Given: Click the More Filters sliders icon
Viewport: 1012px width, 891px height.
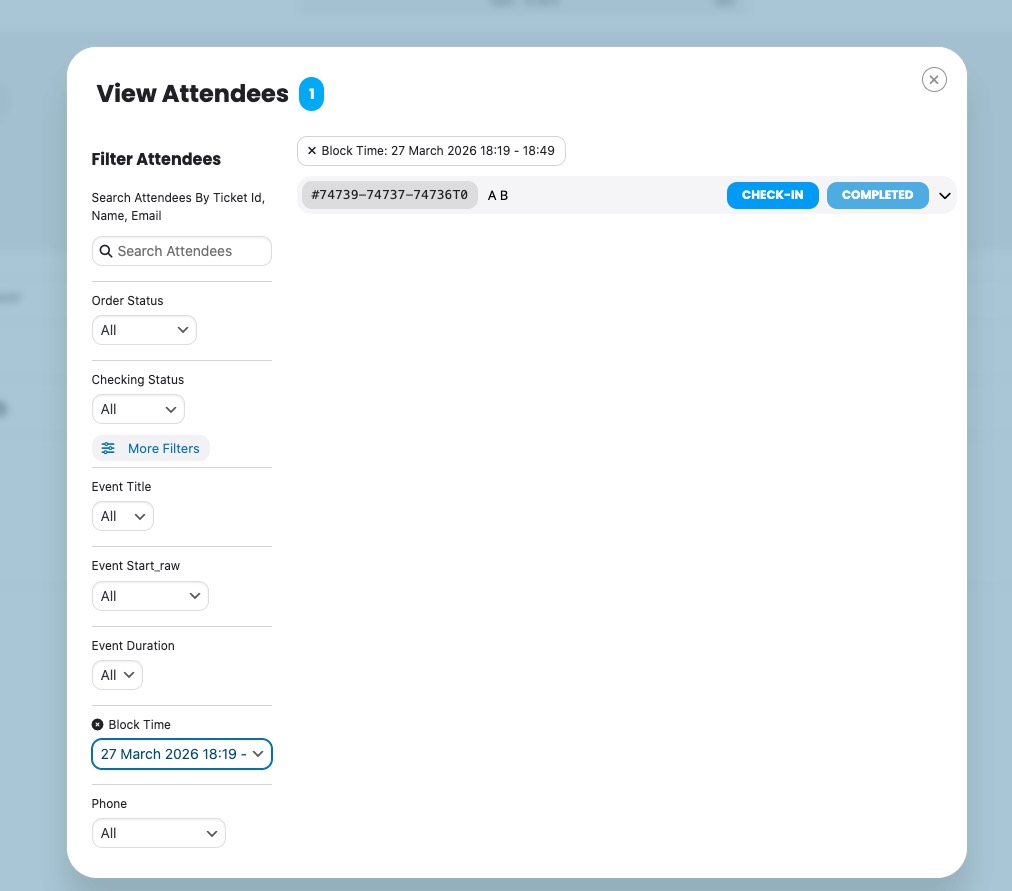Looking at the screenshot, I should tap(108, 448).
